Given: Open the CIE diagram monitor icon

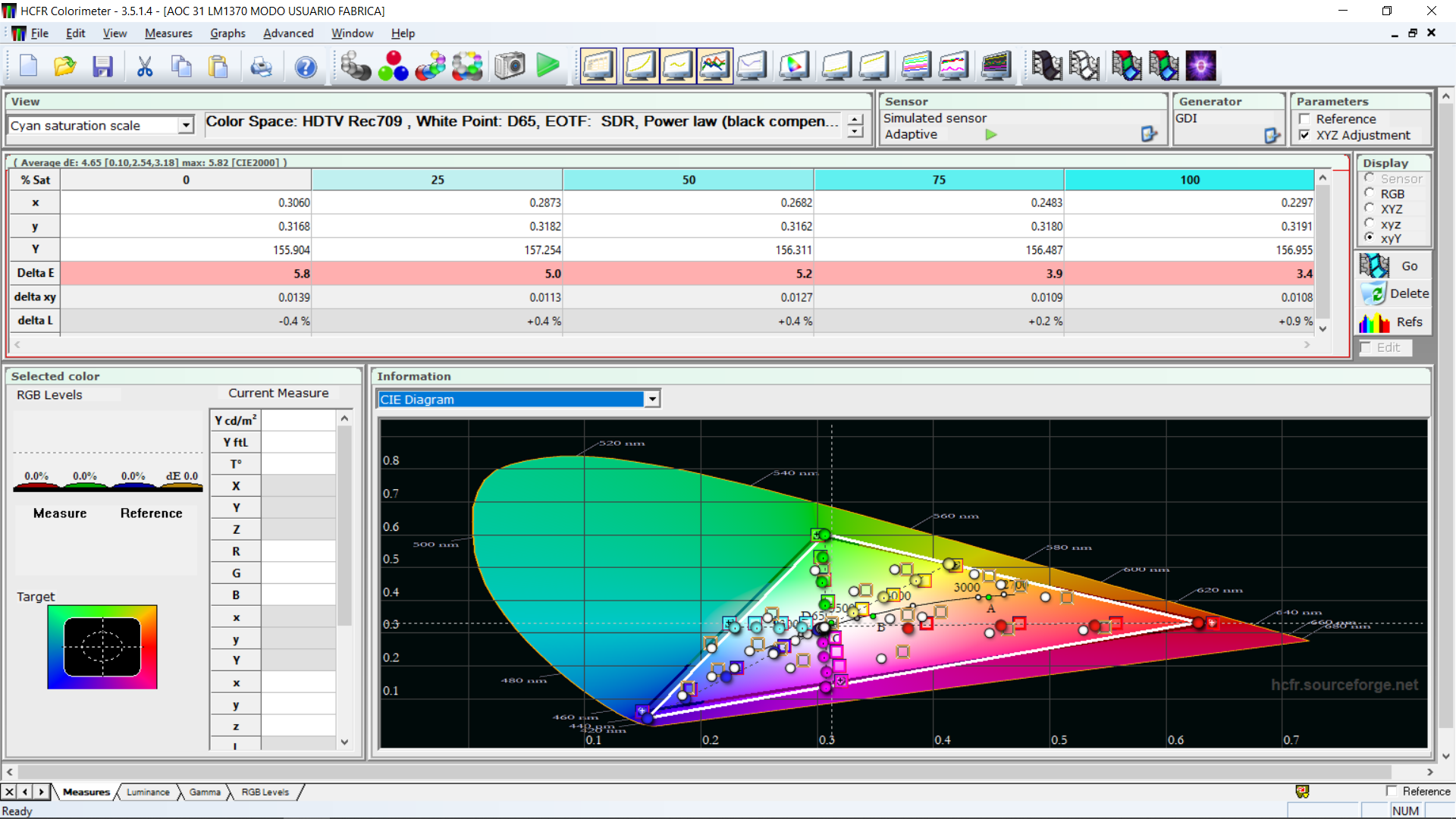Looking at the screenshot, I should tap(794, 66).
